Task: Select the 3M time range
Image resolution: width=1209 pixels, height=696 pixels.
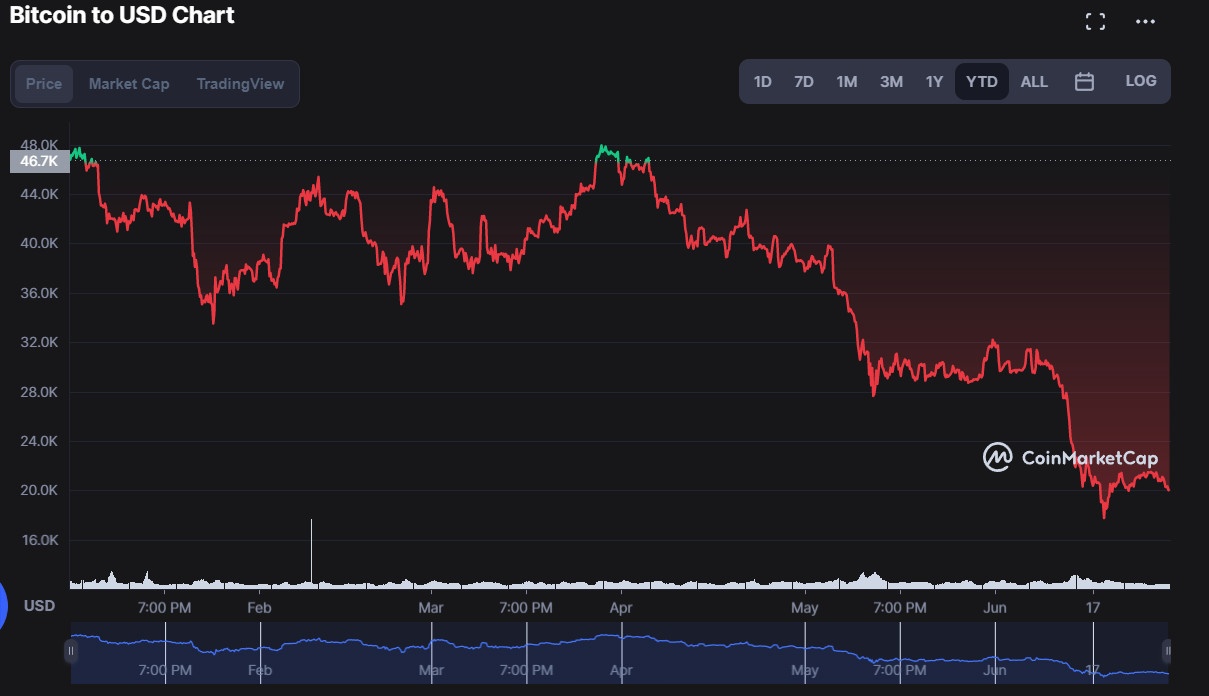Action: tap(891, 82)
